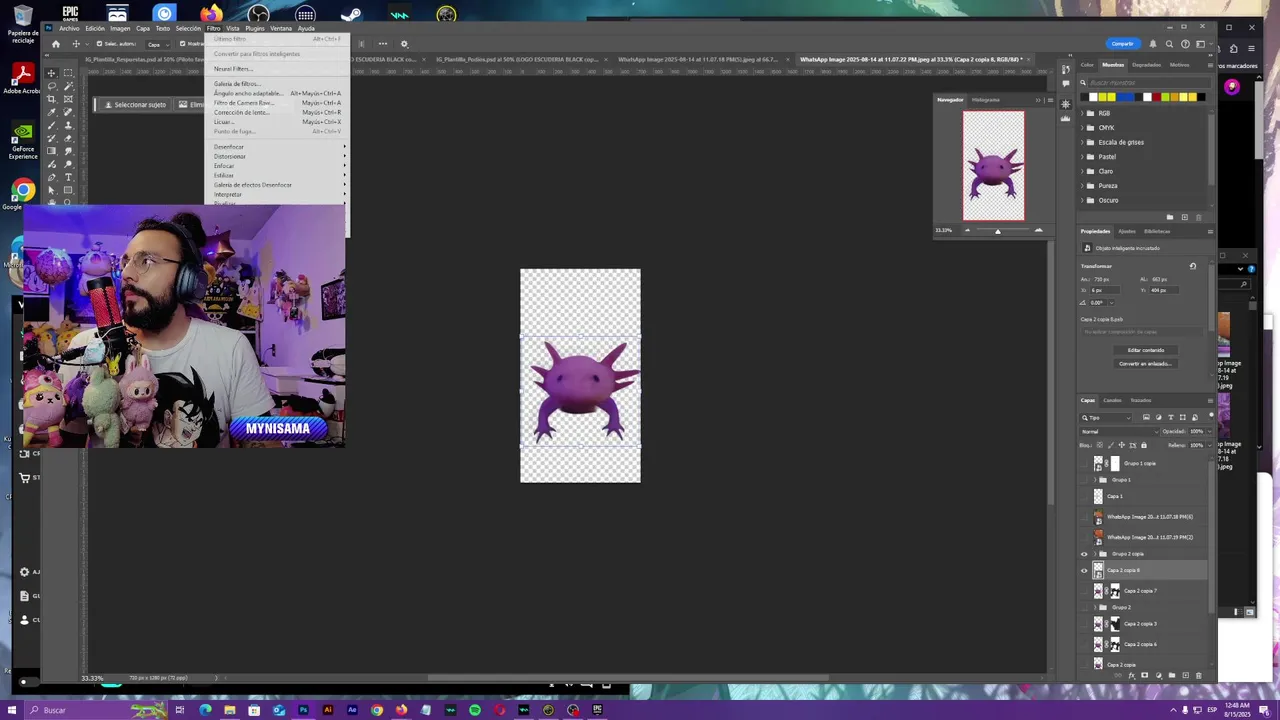The width and height of the screenshot is (1280, 720).
Task: Hide the Grupo 2 copia group
Action: point(1084,554)
